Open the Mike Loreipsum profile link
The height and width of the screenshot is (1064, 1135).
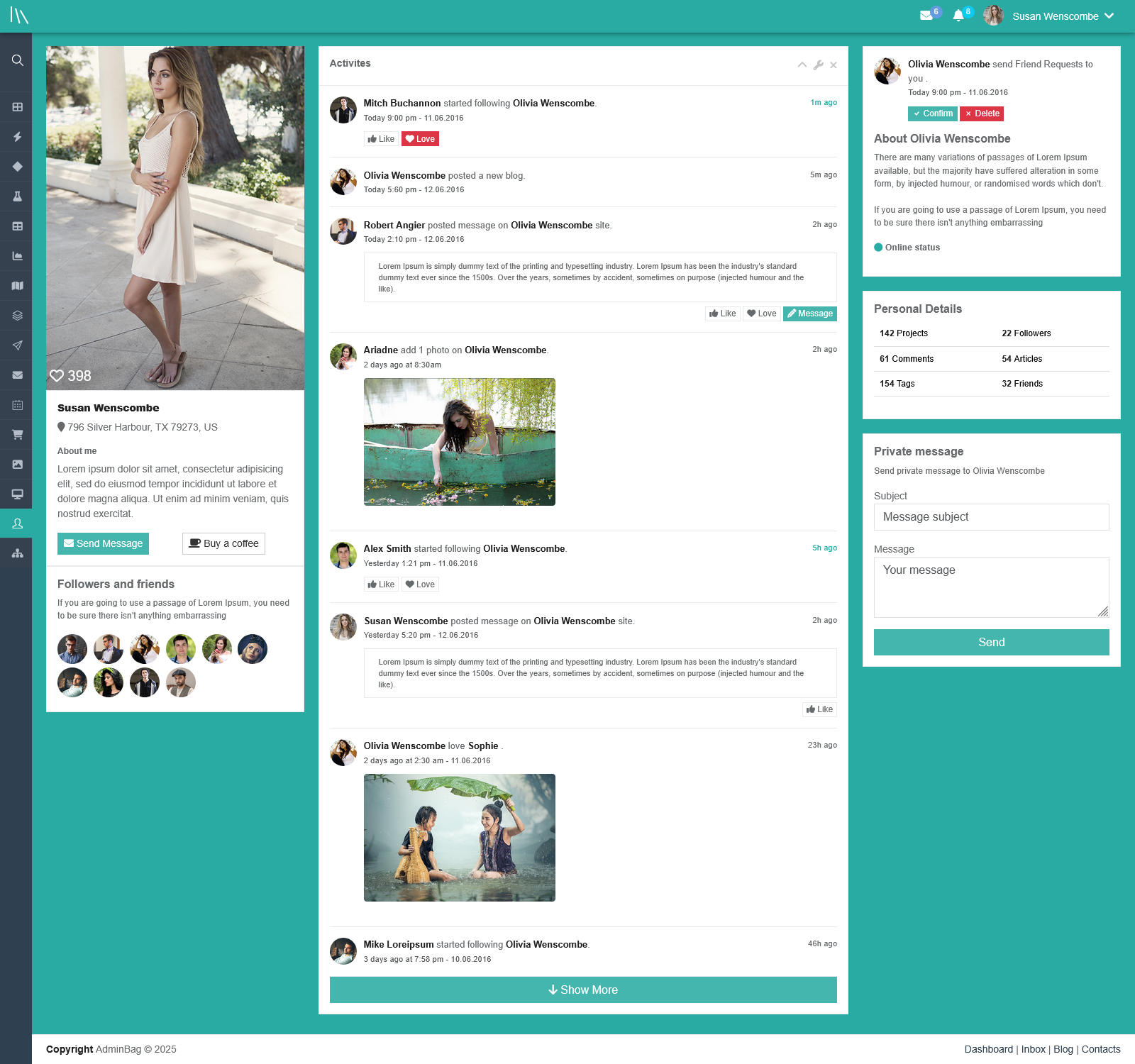pyautogui.click(x=399, y=945)
